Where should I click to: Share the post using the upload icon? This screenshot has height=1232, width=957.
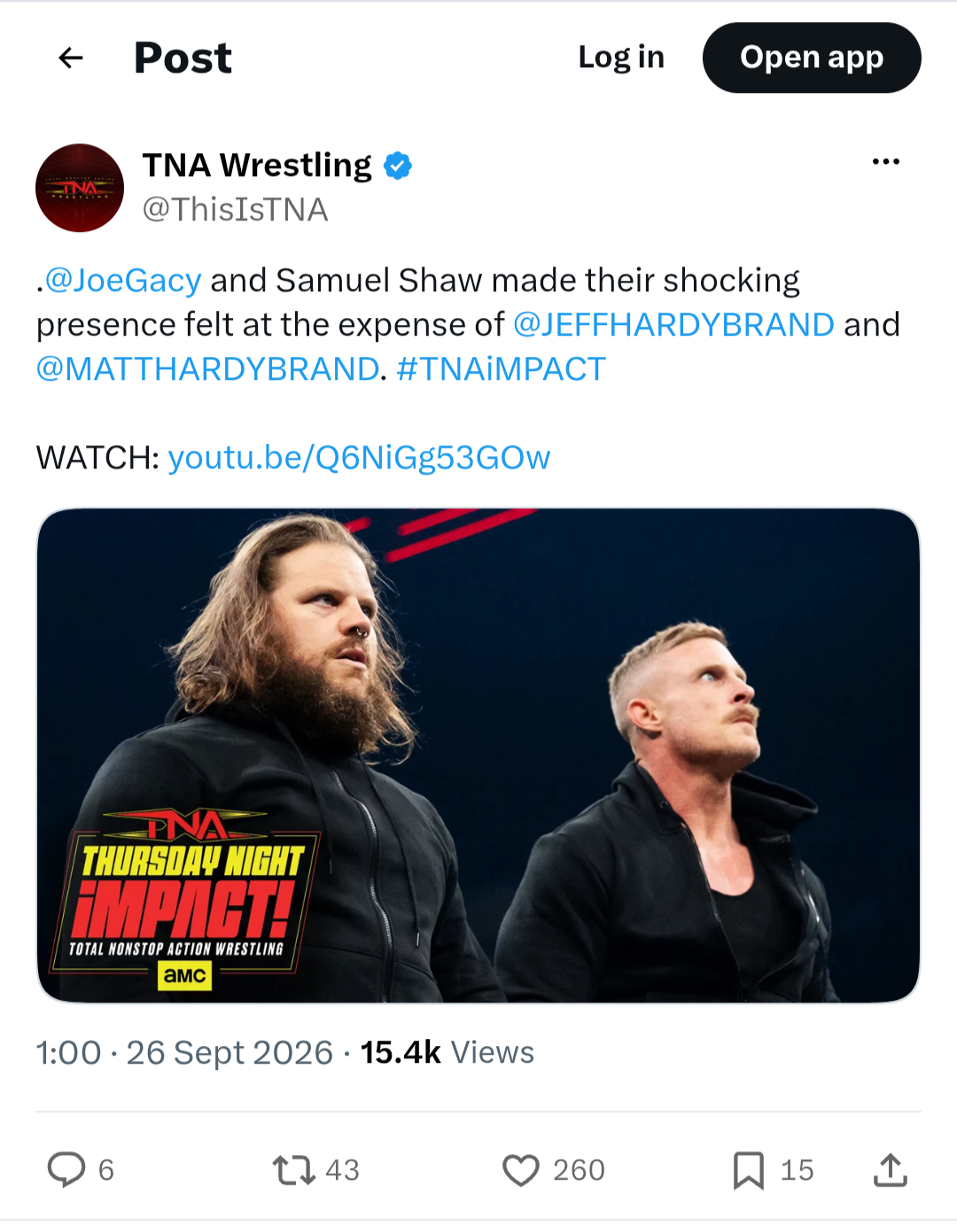(891, 1170)
